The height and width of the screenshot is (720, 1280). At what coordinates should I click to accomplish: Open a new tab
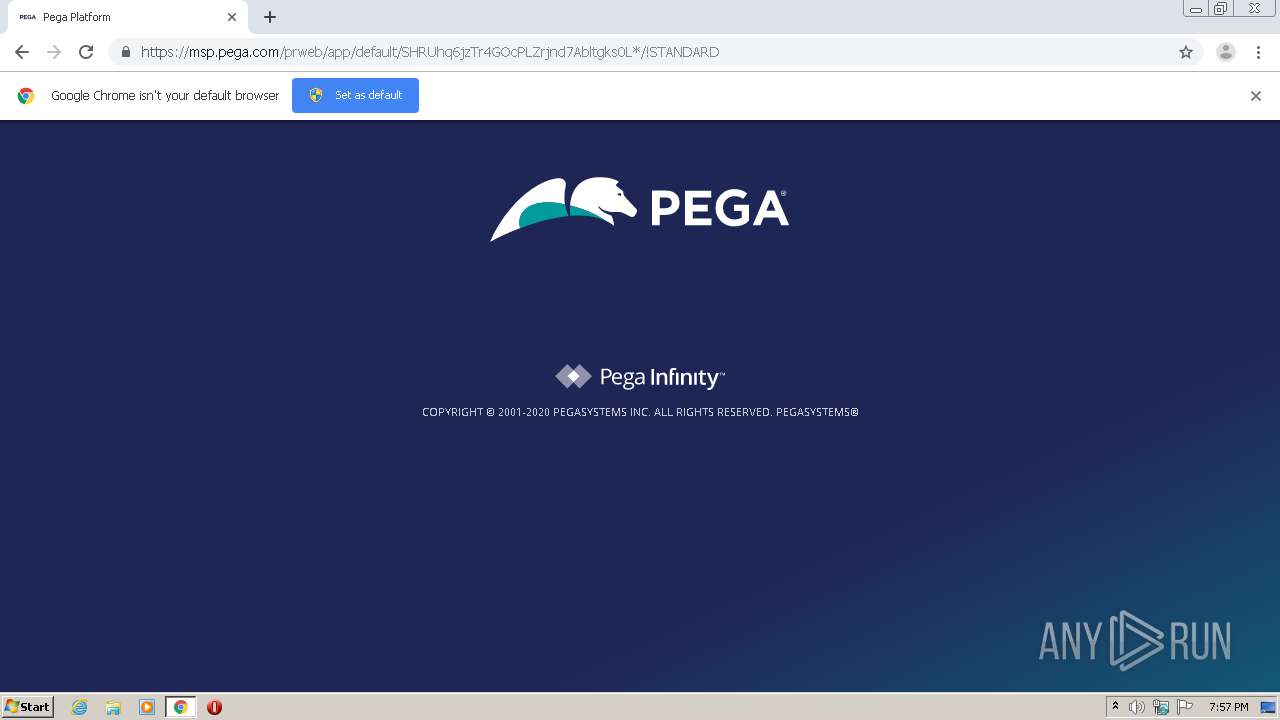pos(270,17)
